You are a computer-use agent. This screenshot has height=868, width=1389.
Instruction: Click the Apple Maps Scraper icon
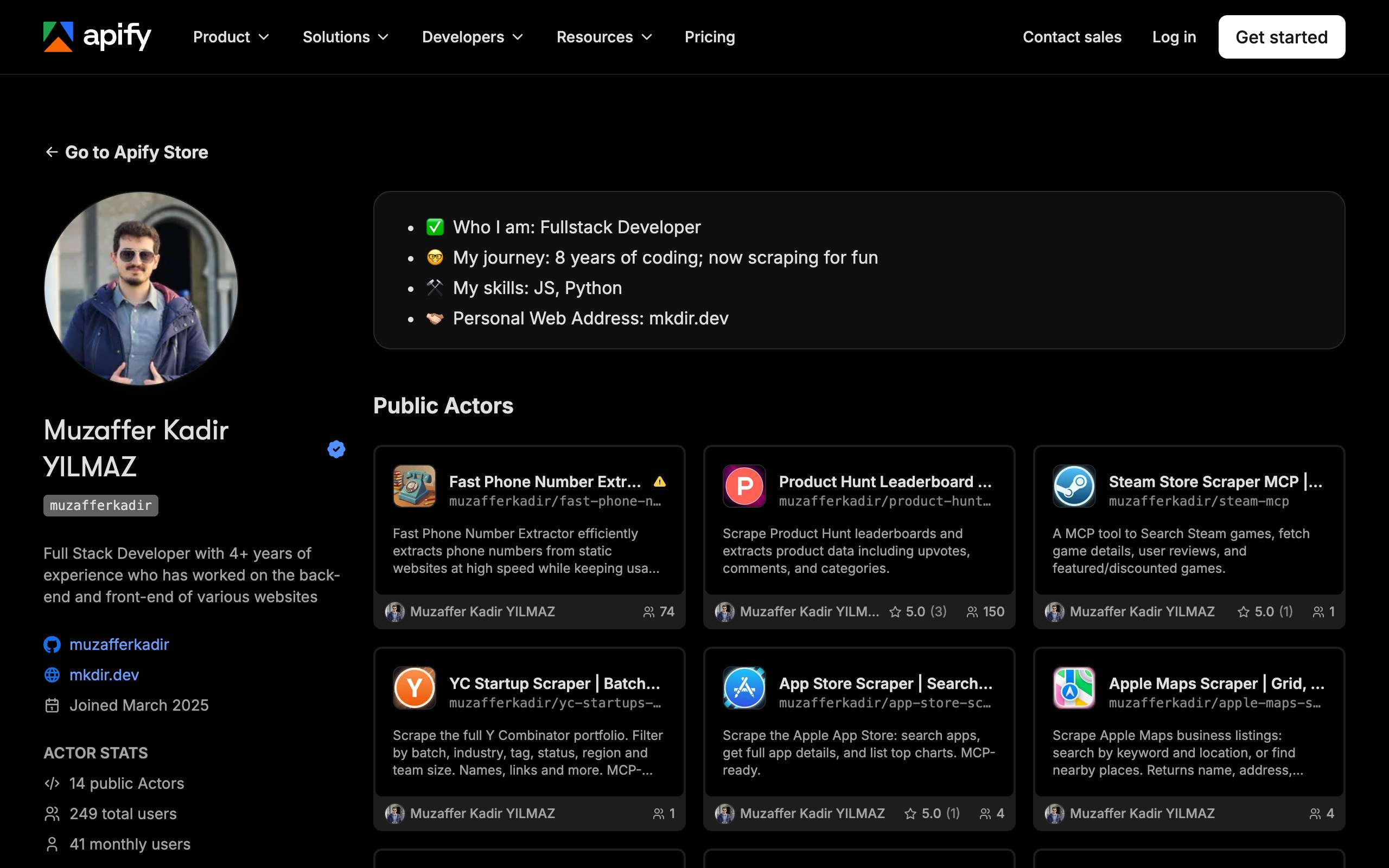point(1074,688)
